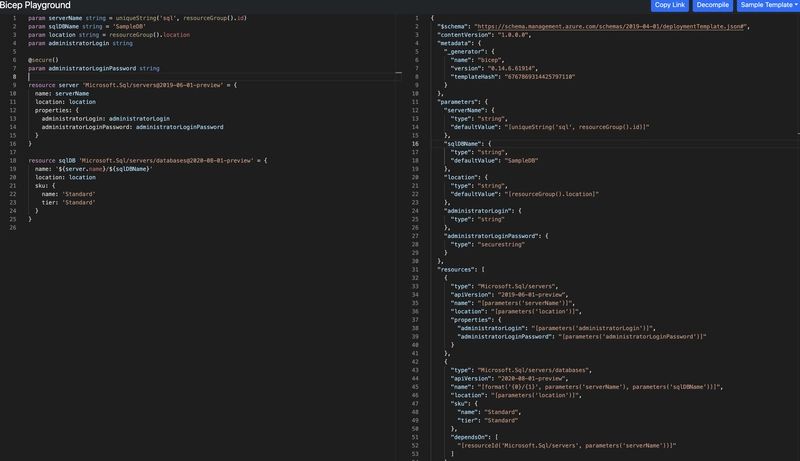This screenshot has height=461, width=800.
Task: Click line number 26 in the Bicep editor gutter
Action: [x=13, y=227]
